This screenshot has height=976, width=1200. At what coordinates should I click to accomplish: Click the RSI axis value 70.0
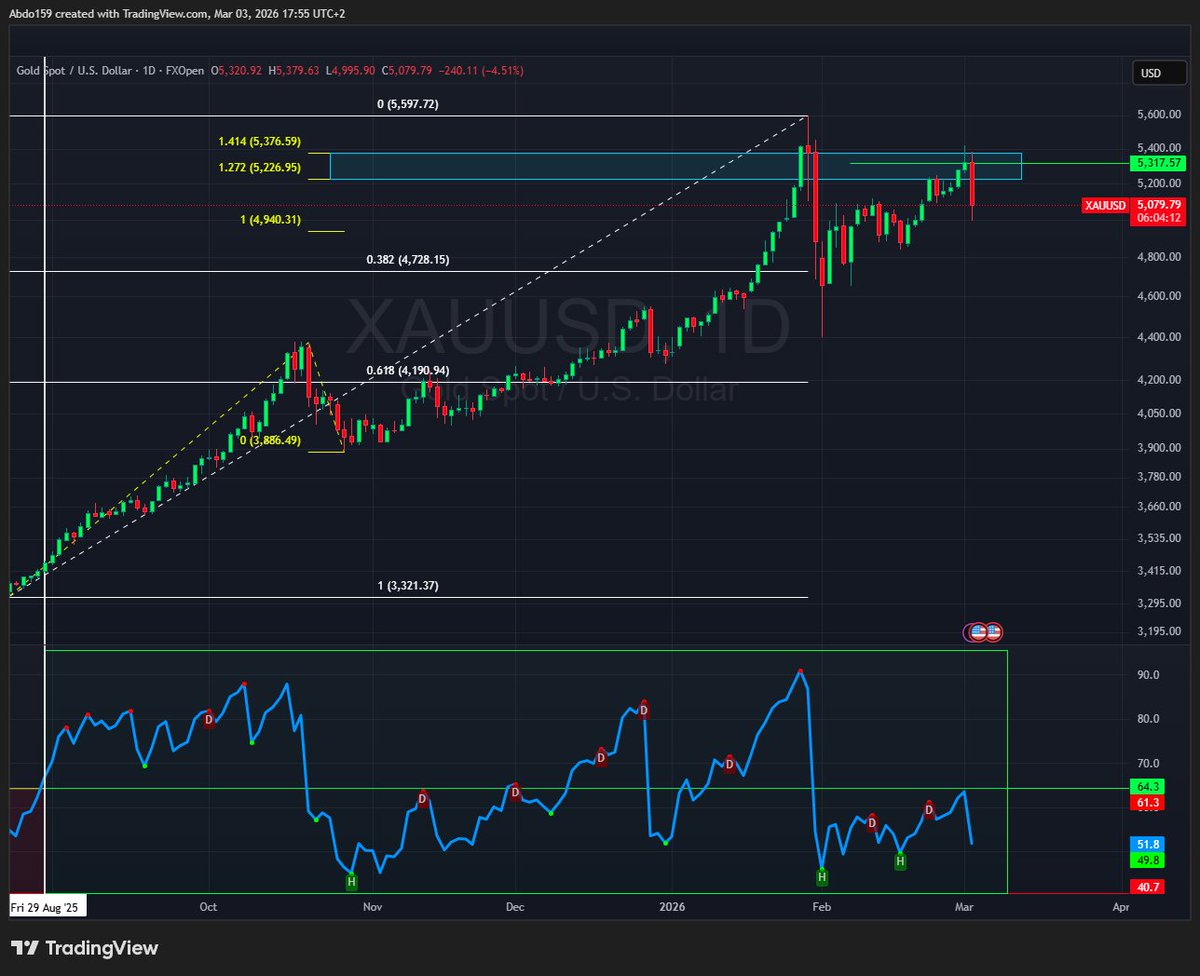click(1148, 763)
